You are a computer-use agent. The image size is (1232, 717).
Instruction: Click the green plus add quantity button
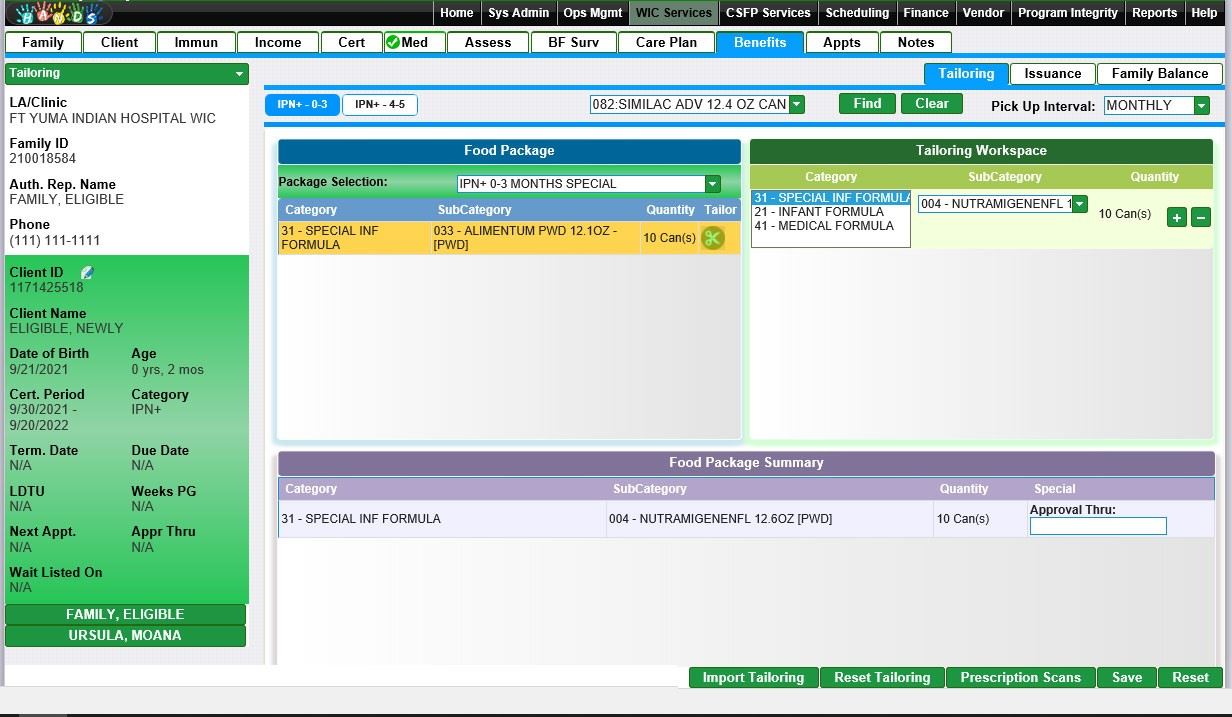(x=1177, y=217)
